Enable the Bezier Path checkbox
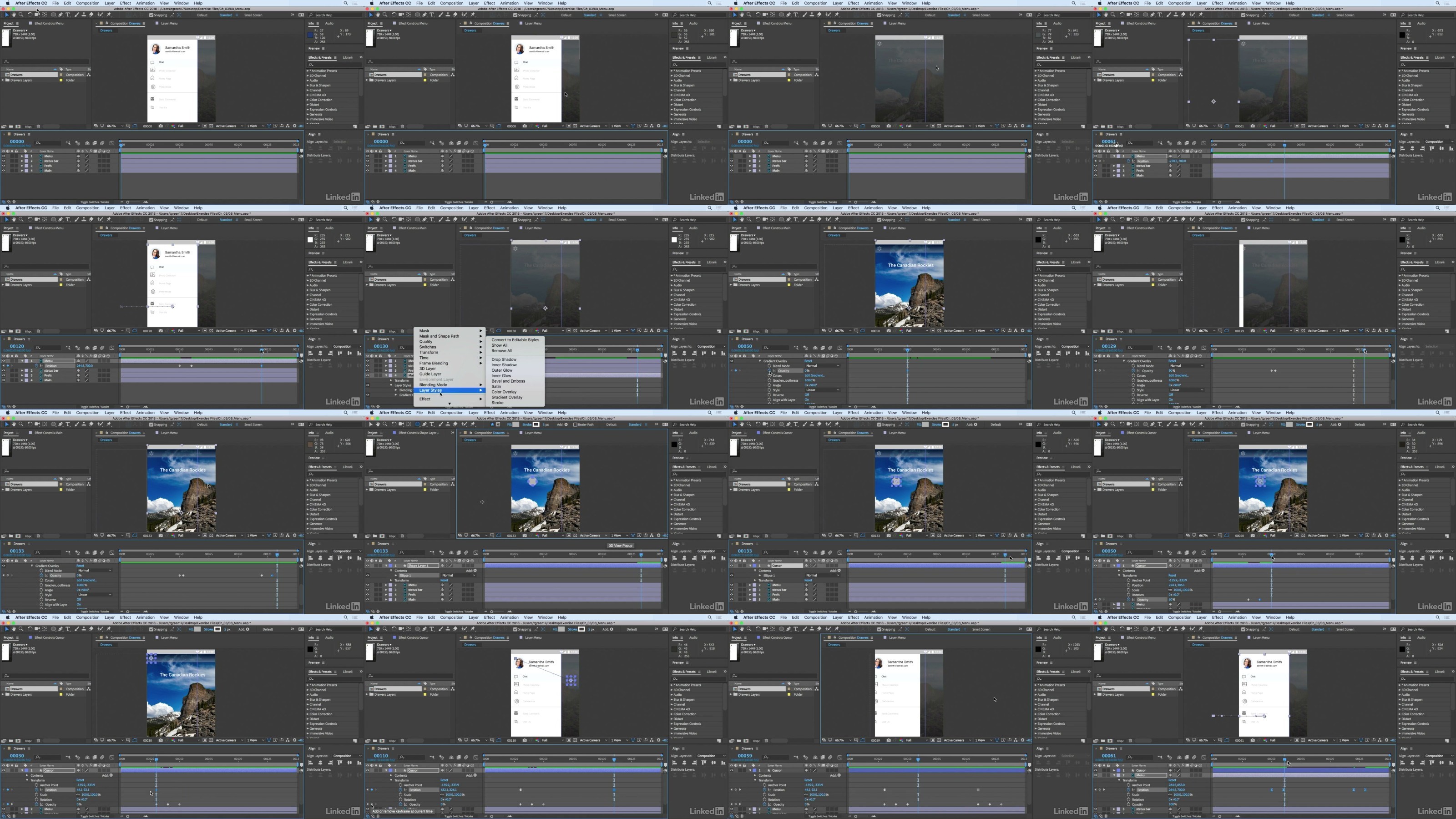 (576, 425)
